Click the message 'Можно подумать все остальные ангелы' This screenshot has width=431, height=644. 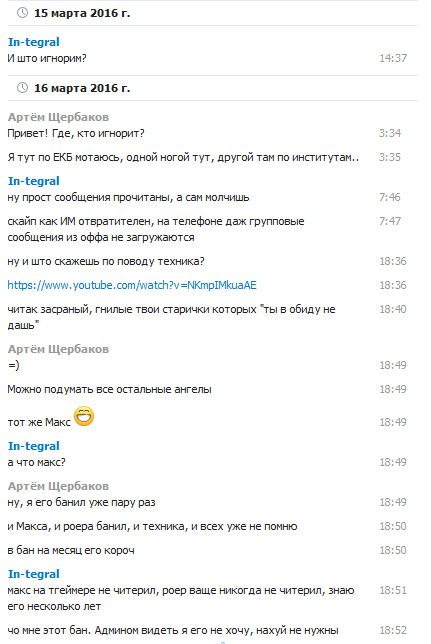(109, 389)
